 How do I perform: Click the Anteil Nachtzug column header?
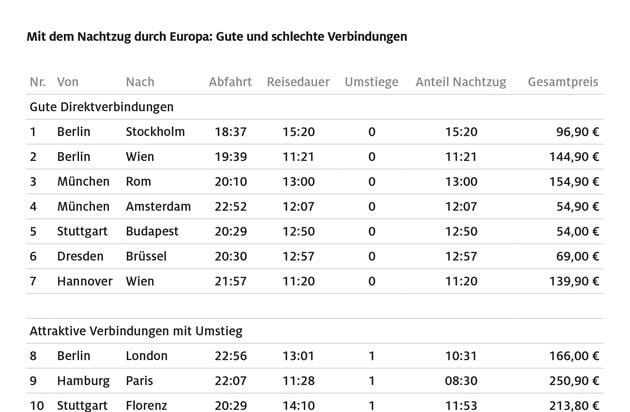461,82
